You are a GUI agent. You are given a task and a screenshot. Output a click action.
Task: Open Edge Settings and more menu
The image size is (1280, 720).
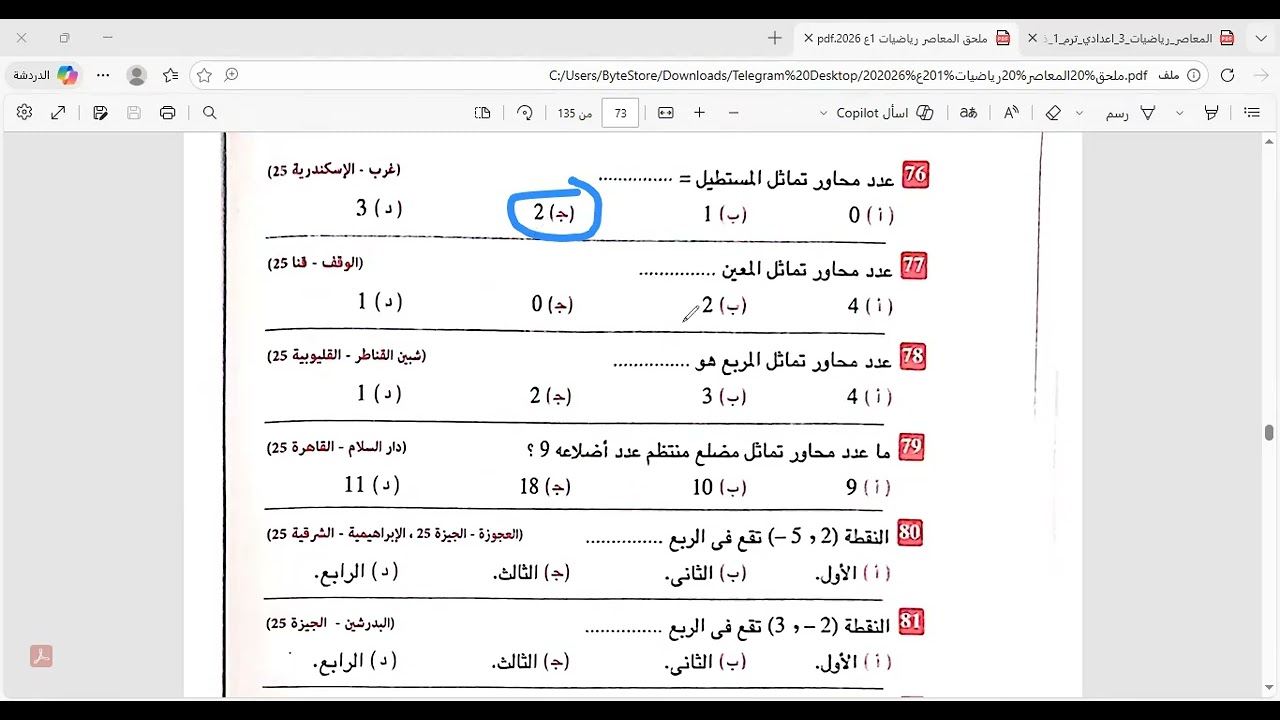(x=103, y=75)
